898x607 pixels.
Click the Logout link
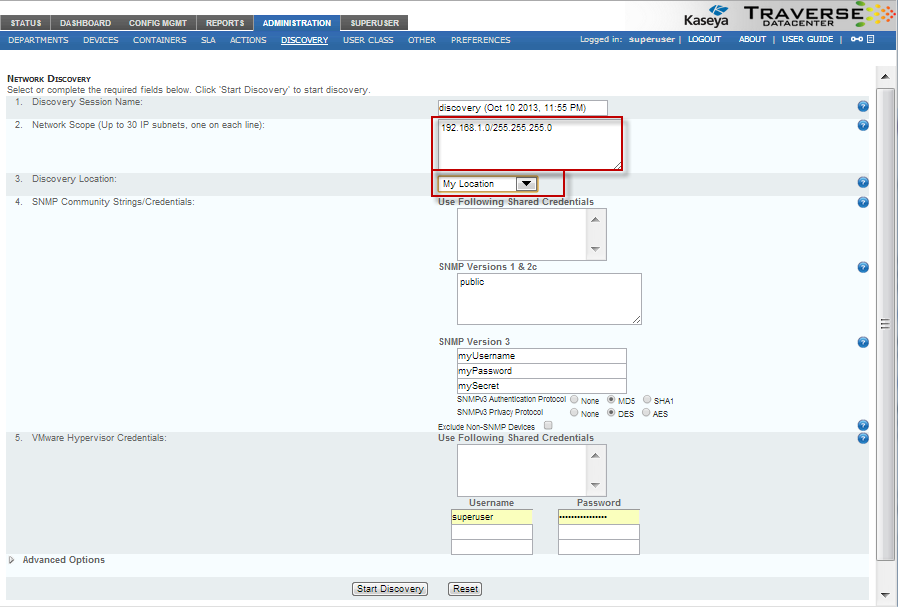(704, 40)
